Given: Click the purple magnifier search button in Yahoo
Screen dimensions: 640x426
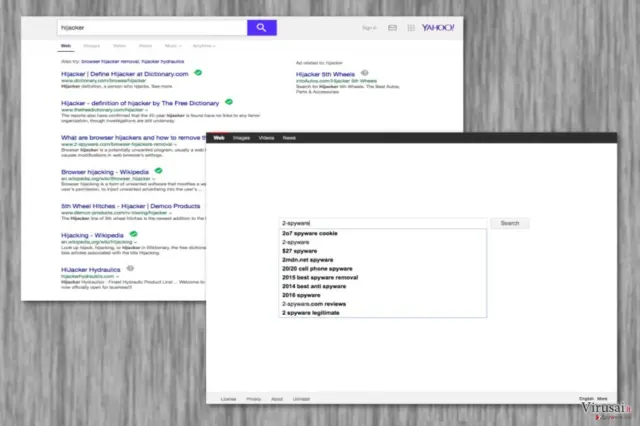Looking at the screenshot, I should (x=262, y=28).
